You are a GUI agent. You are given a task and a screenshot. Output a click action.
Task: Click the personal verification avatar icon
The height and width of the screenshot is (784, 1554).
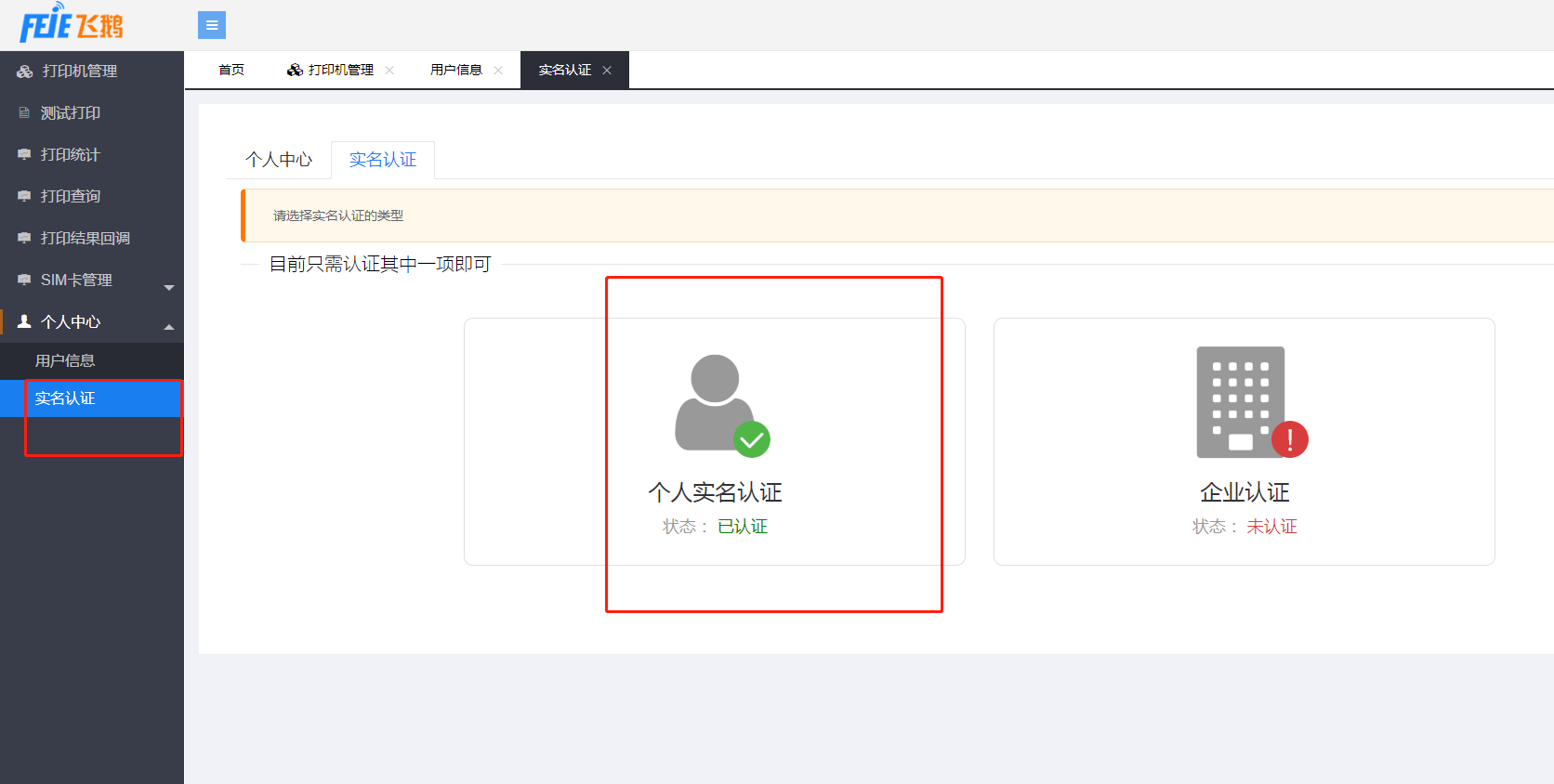(715, 403)
